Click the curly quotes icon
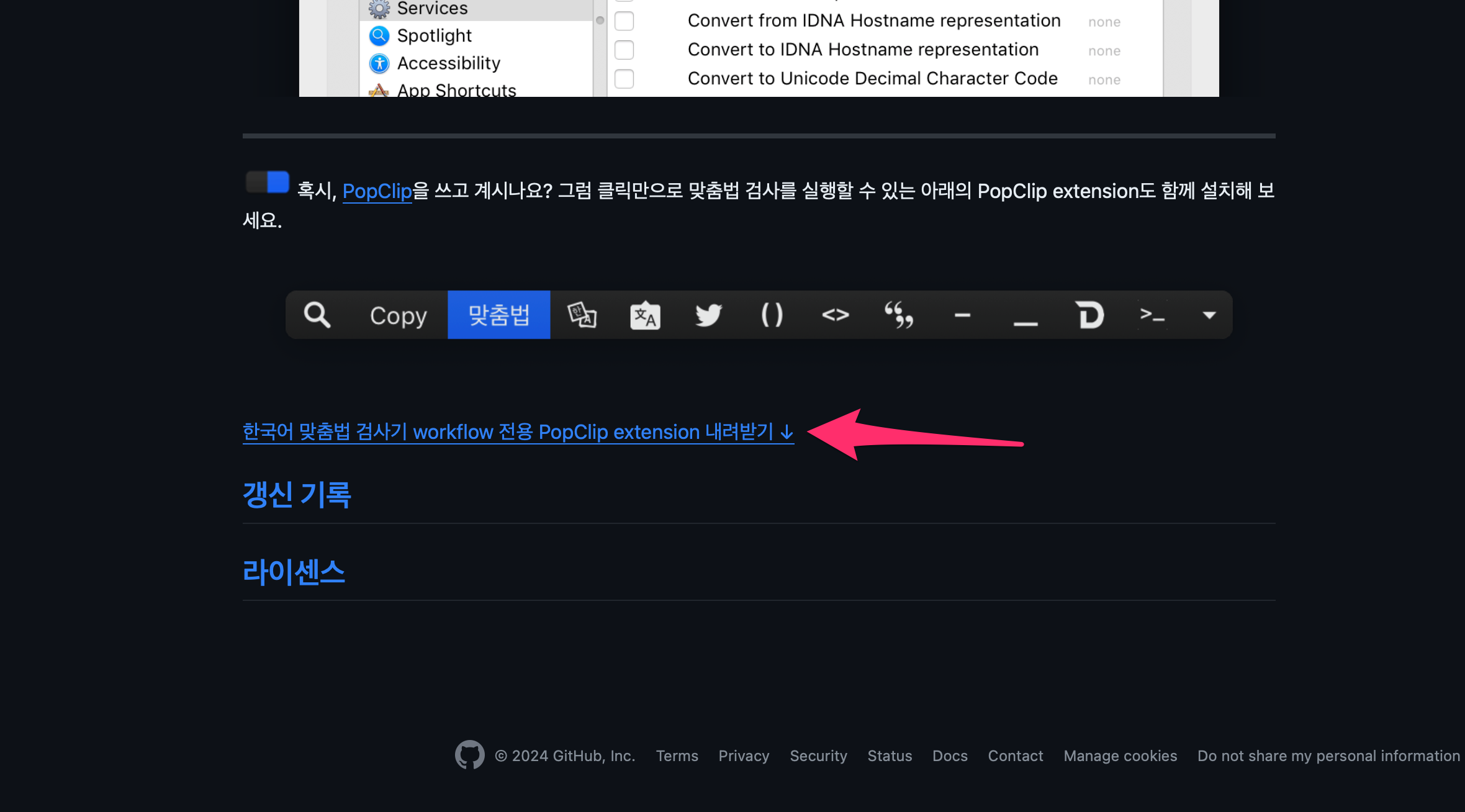 [899, 315]
